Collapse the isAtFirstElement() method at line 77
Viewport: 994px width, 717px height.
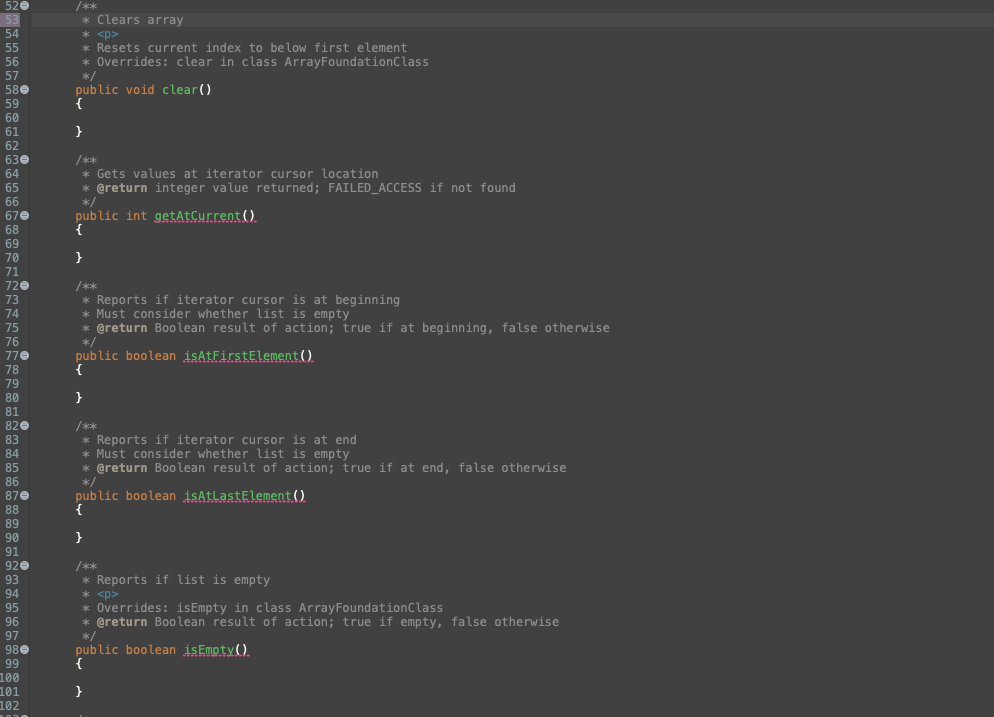click(25, 356)
